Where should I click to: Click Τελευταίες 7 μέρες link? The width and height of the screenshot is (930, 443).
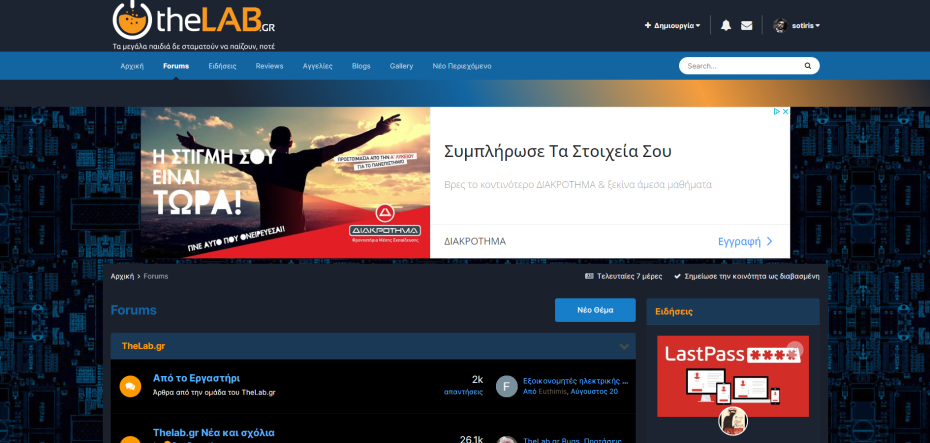point(625,276)
